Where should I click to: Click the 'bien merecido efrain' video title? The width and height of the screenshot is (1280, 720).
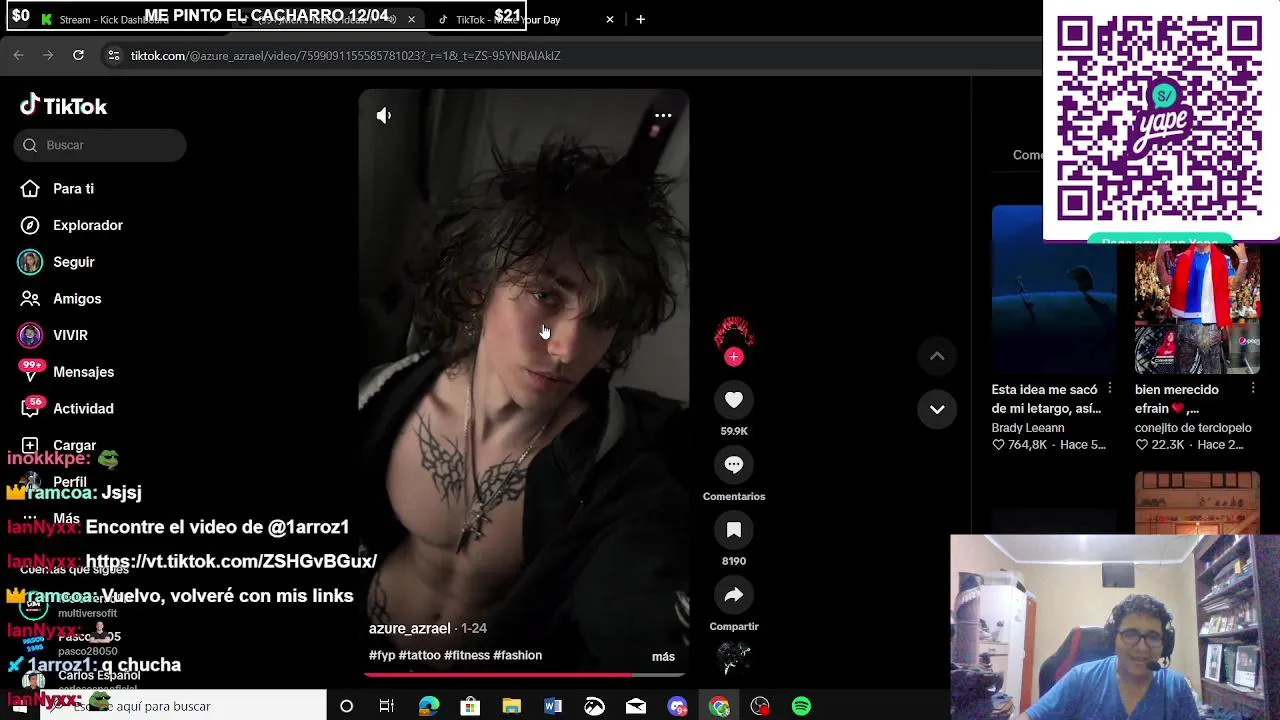click(x=1177, y=399)
